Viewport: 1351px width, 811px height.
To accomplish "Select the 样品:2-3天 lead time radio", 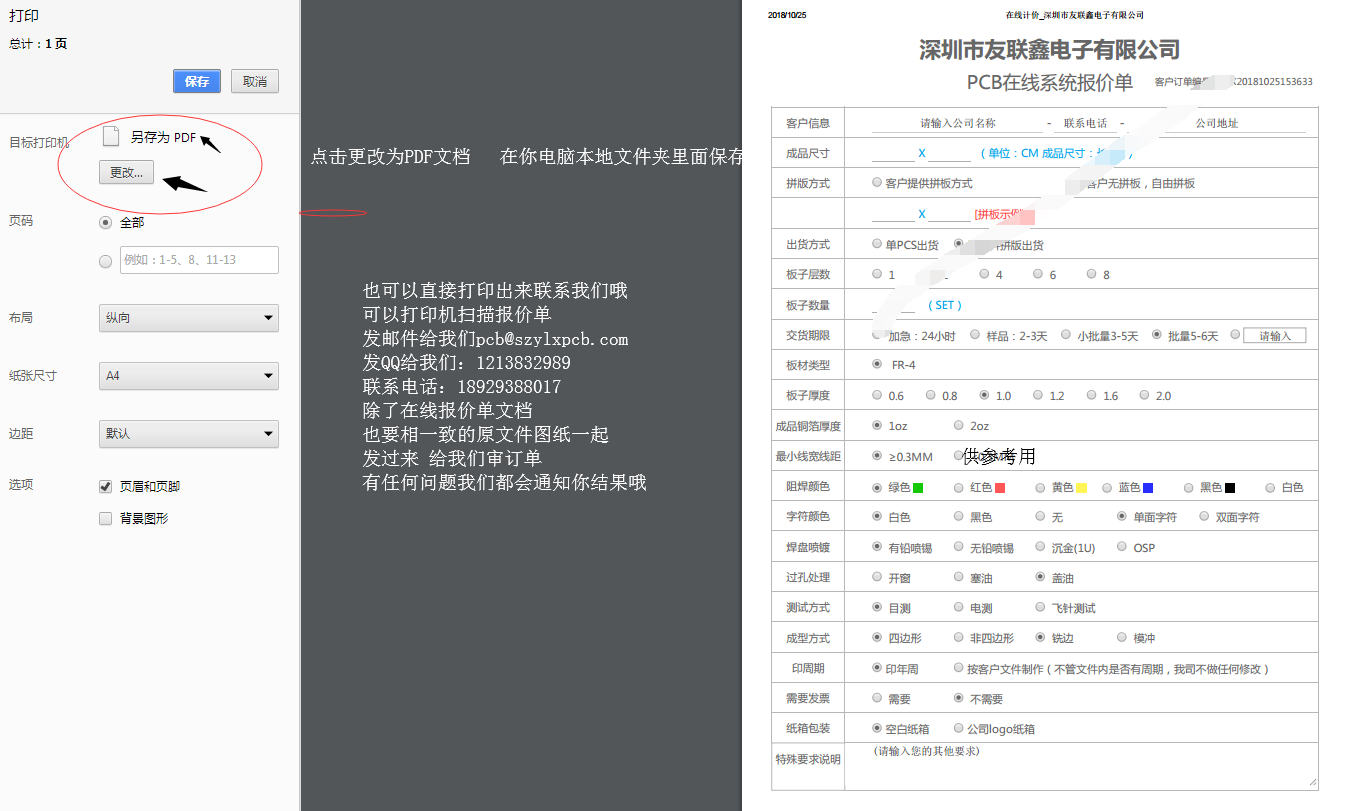I will point(975,335).
